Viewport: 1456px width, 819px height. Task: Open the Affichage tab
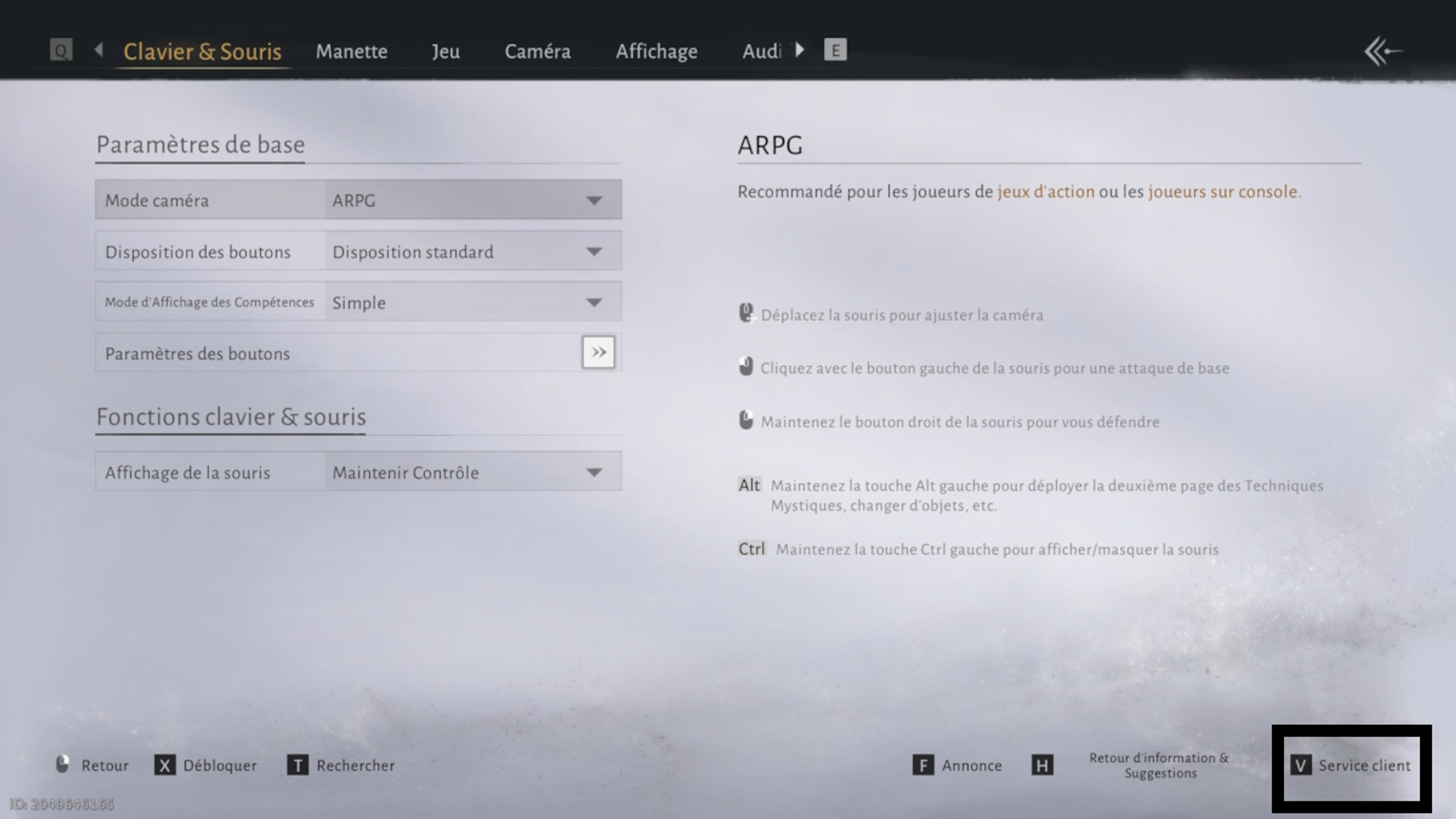click(x=656, y=52)
